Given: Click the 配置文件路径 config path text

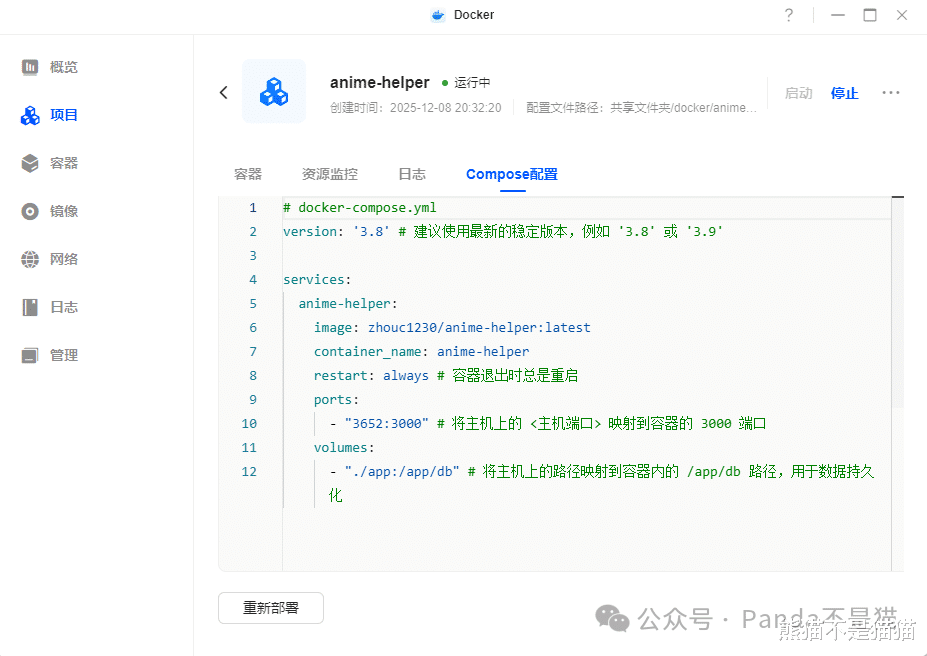Looking at the screenshot, I should (x=641, y=108).
